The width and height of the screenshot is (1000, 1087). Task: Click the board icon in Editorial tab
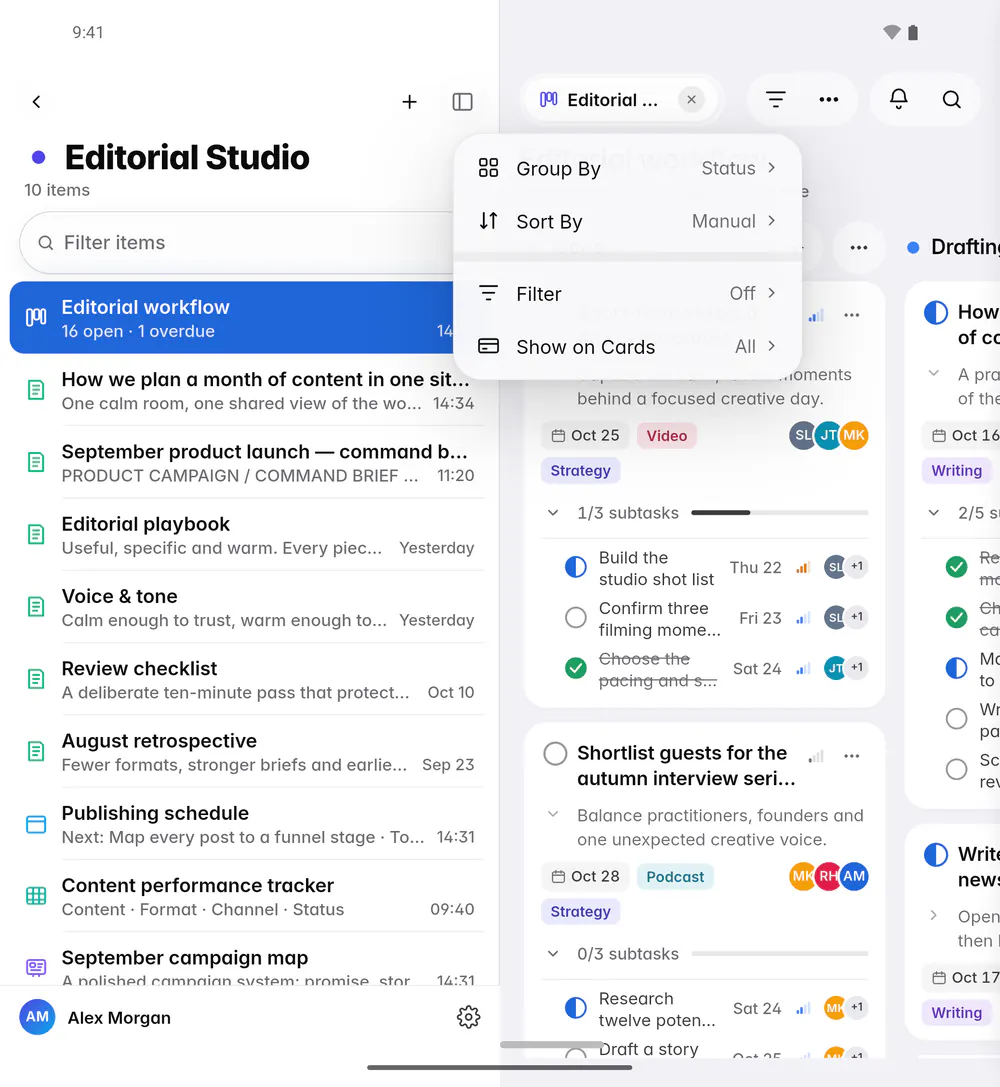[x=548, y=100]
